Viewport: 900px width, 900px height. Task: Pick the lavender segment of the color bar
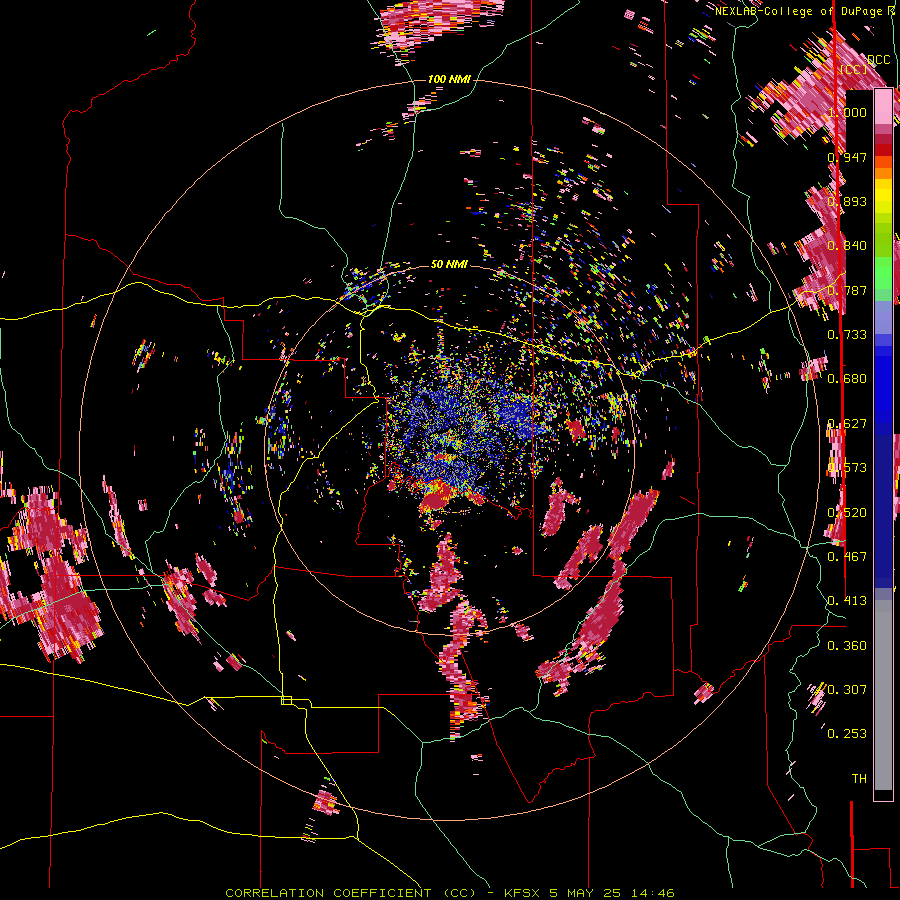click(x=883, y=317)
